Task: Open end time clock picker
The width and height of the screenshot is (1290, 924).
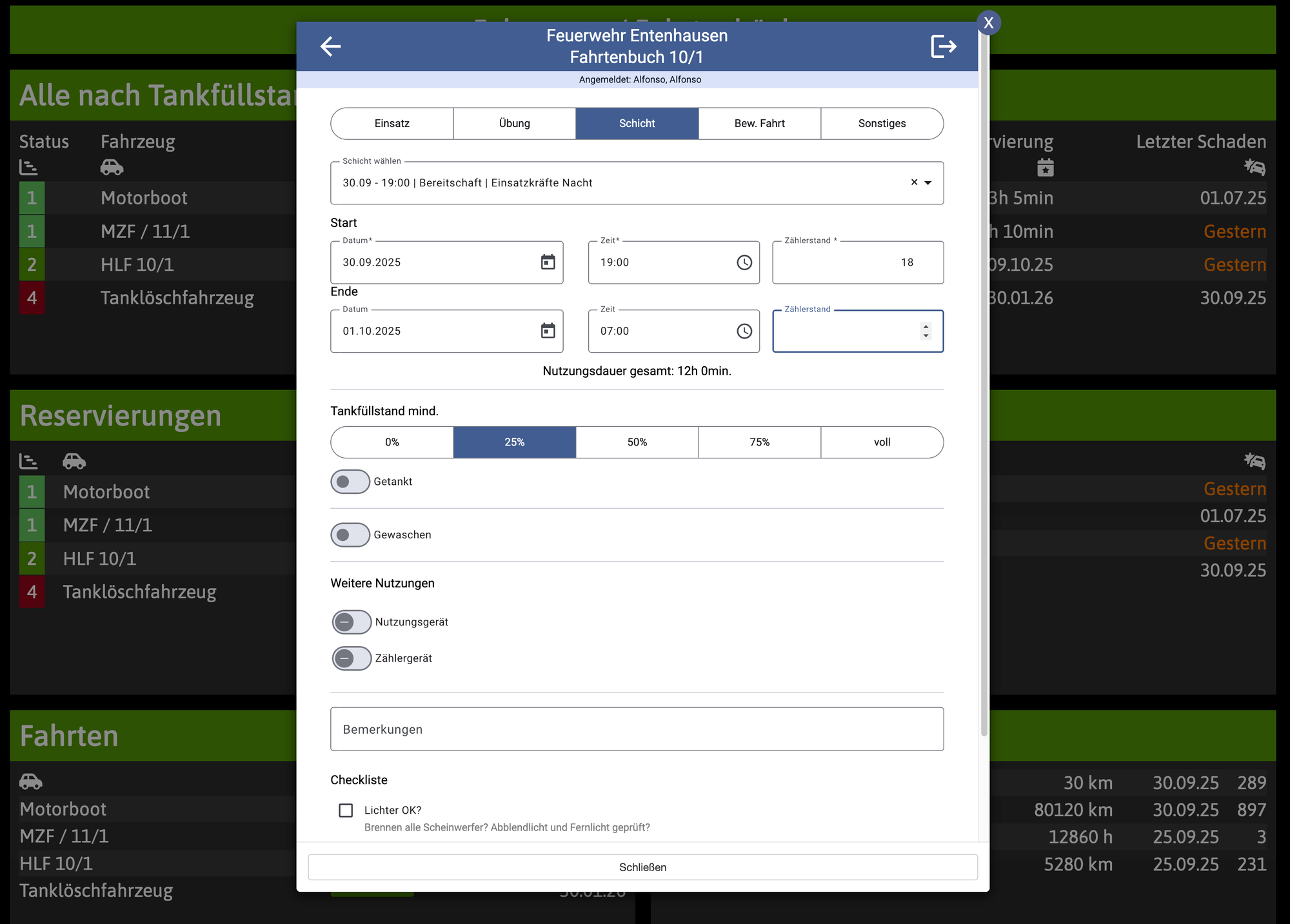Action: click(x=744, y=331)
